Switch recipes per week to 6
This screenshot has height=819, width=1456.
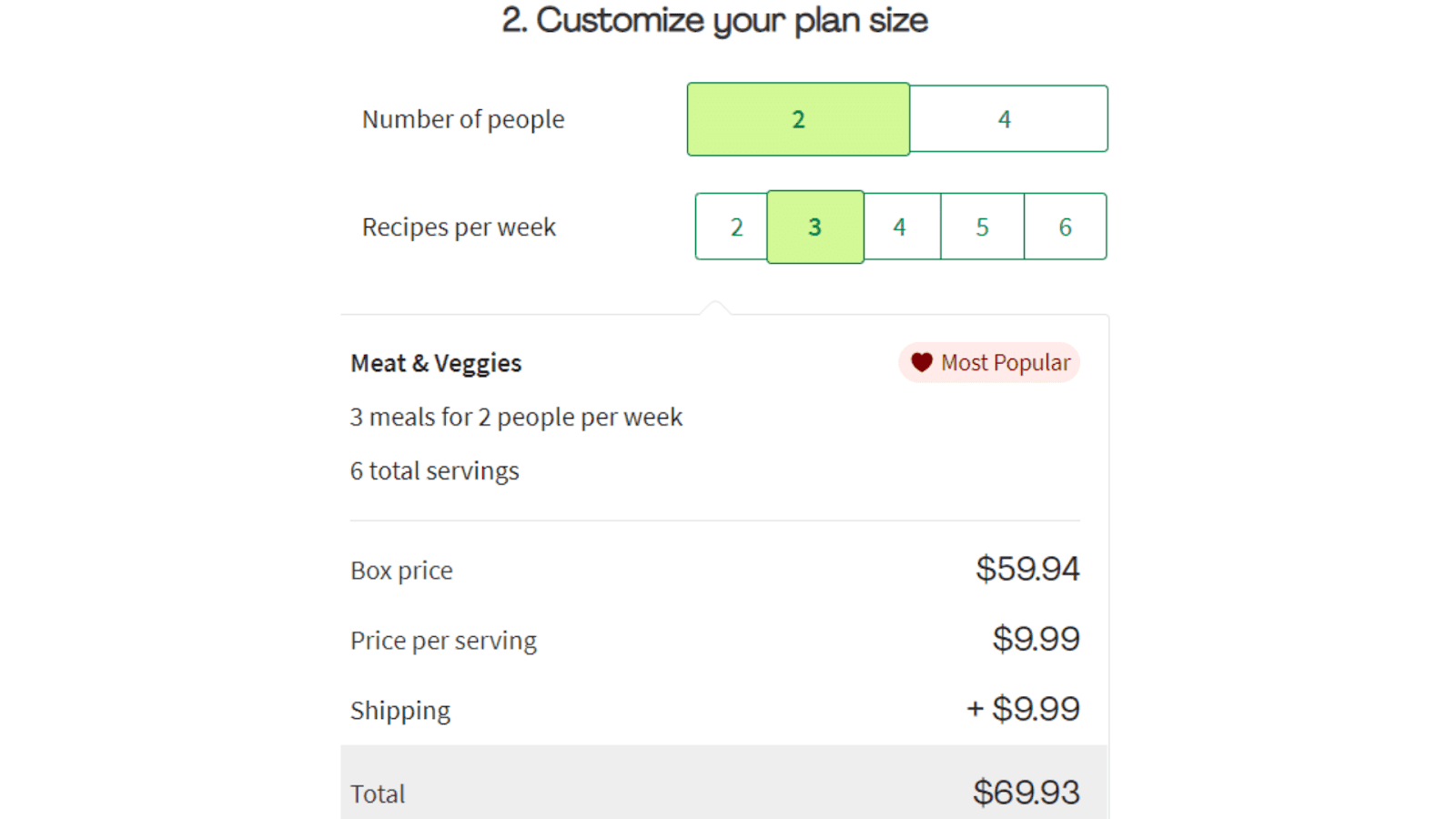click(1066, 227)
